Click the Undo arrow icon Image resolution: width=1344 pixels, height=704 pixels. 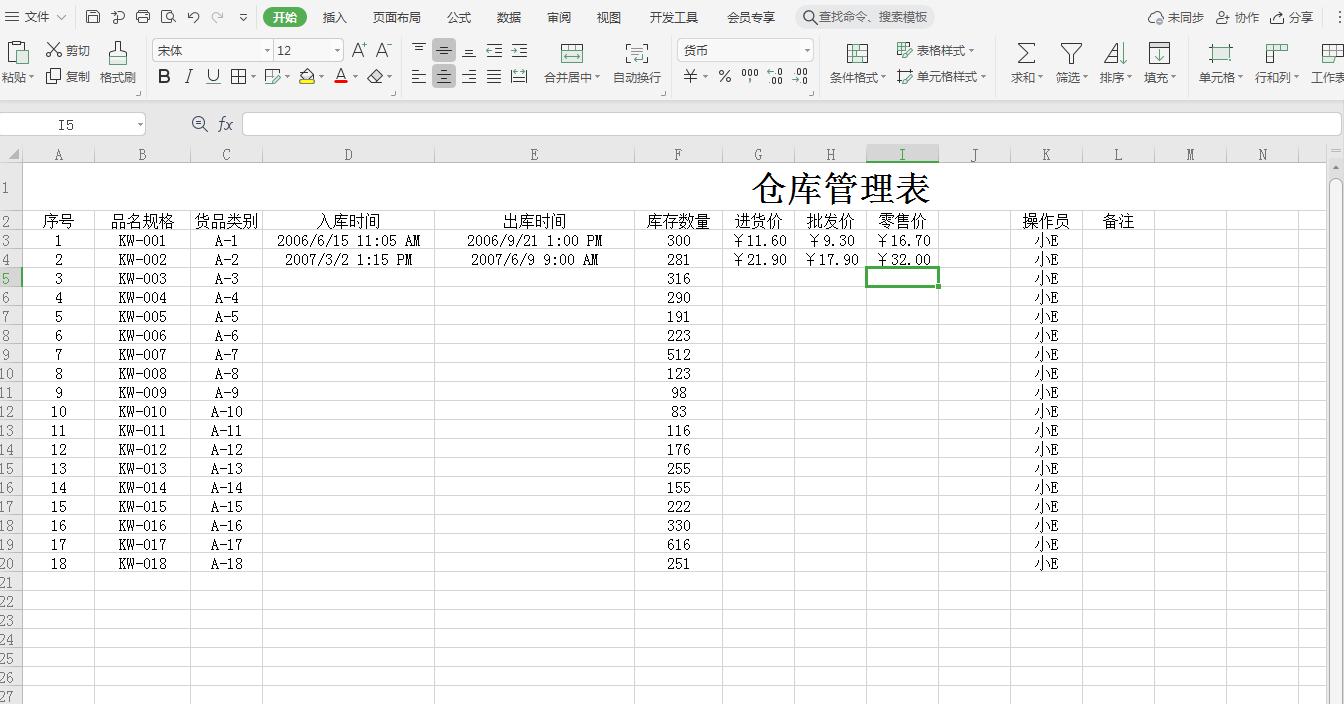191,16
